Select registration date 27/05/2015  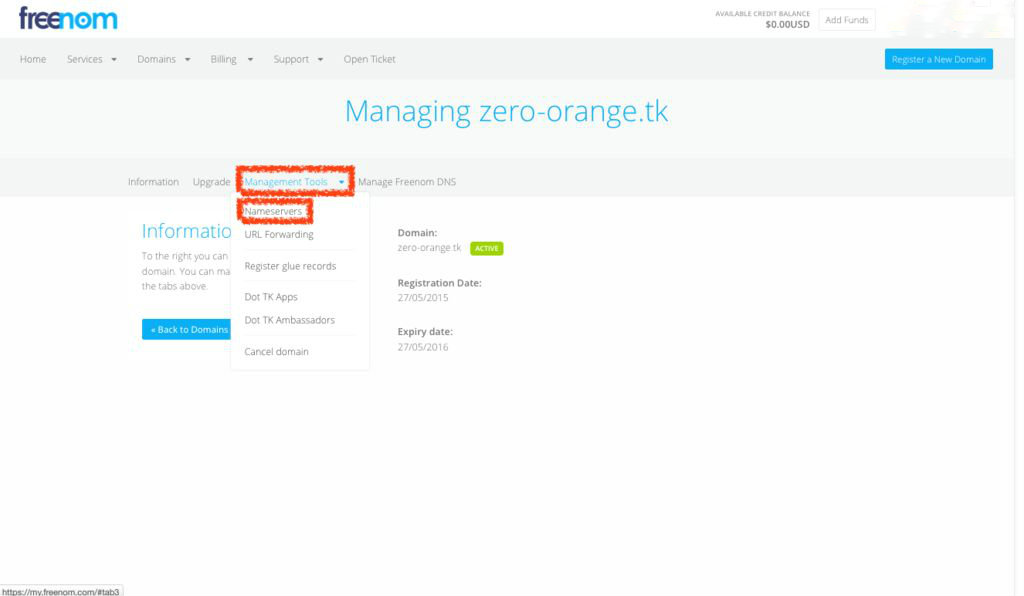(423, 297)
